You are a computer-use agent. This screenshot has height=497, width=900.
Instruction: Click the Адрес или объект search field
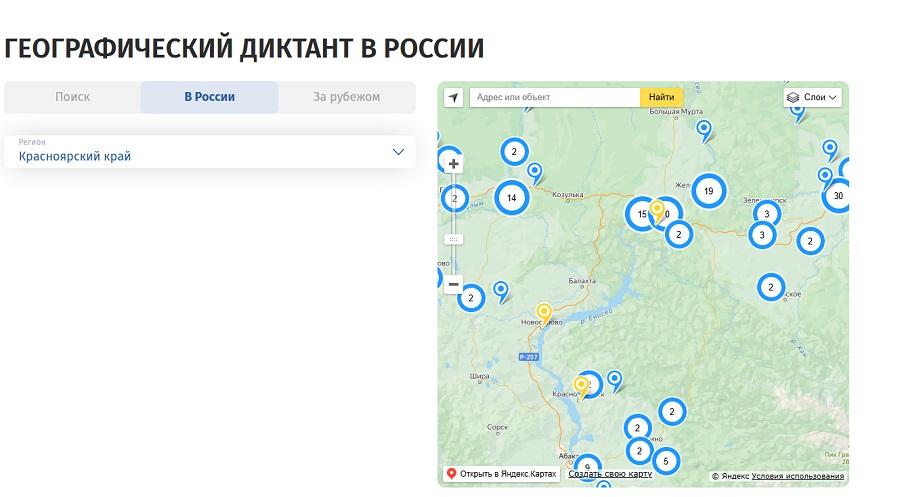pyautogui.click(x=555, y=97)
